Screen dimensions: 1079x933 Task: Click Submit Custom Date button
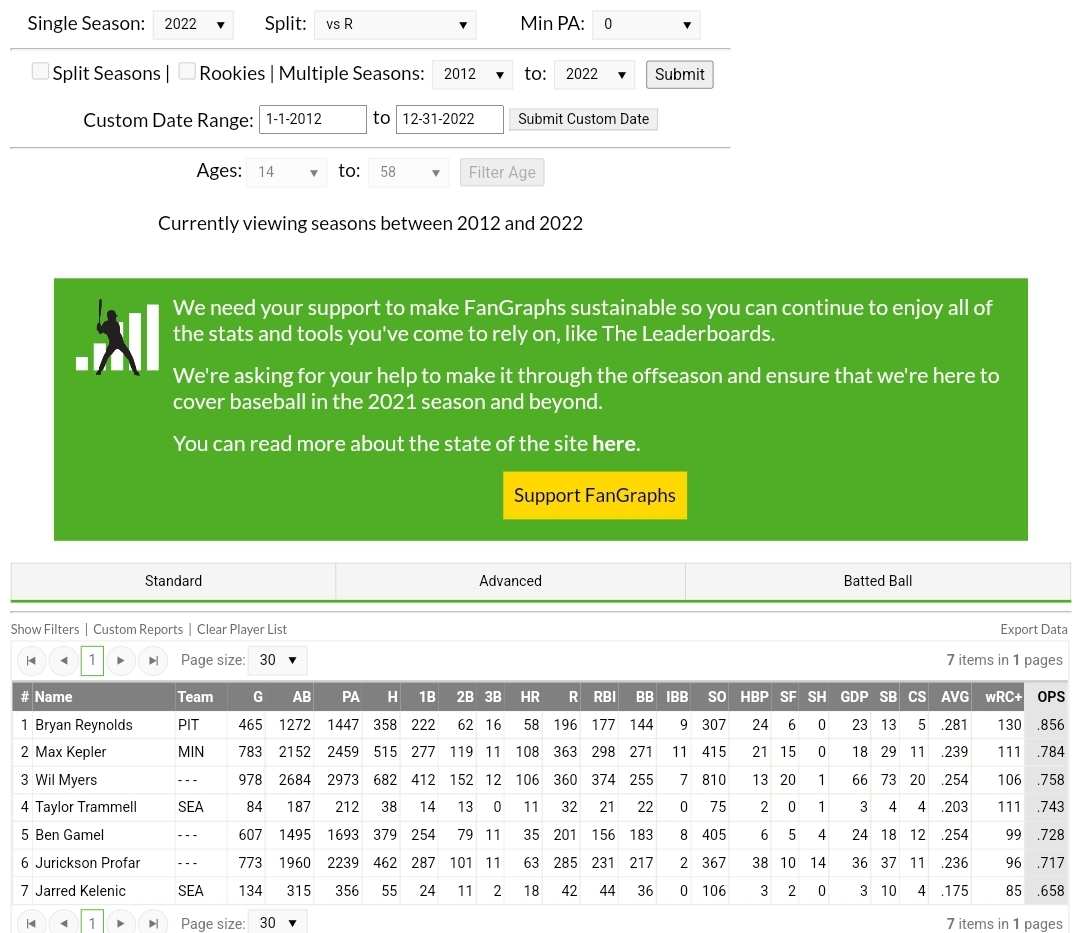(584, 119)
